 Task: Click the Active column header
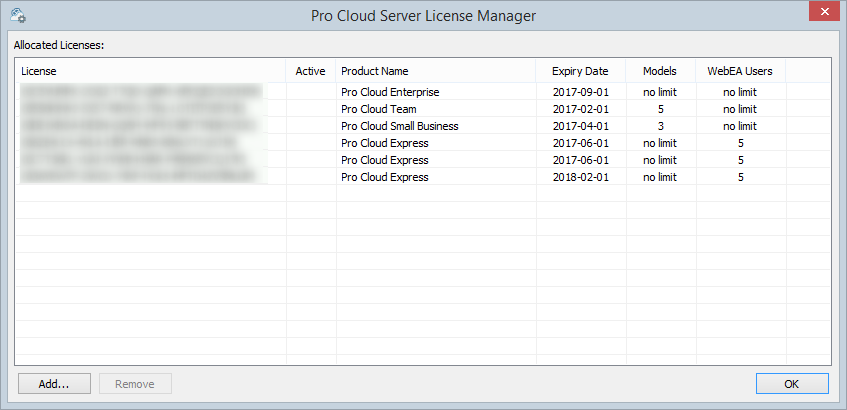310,71
